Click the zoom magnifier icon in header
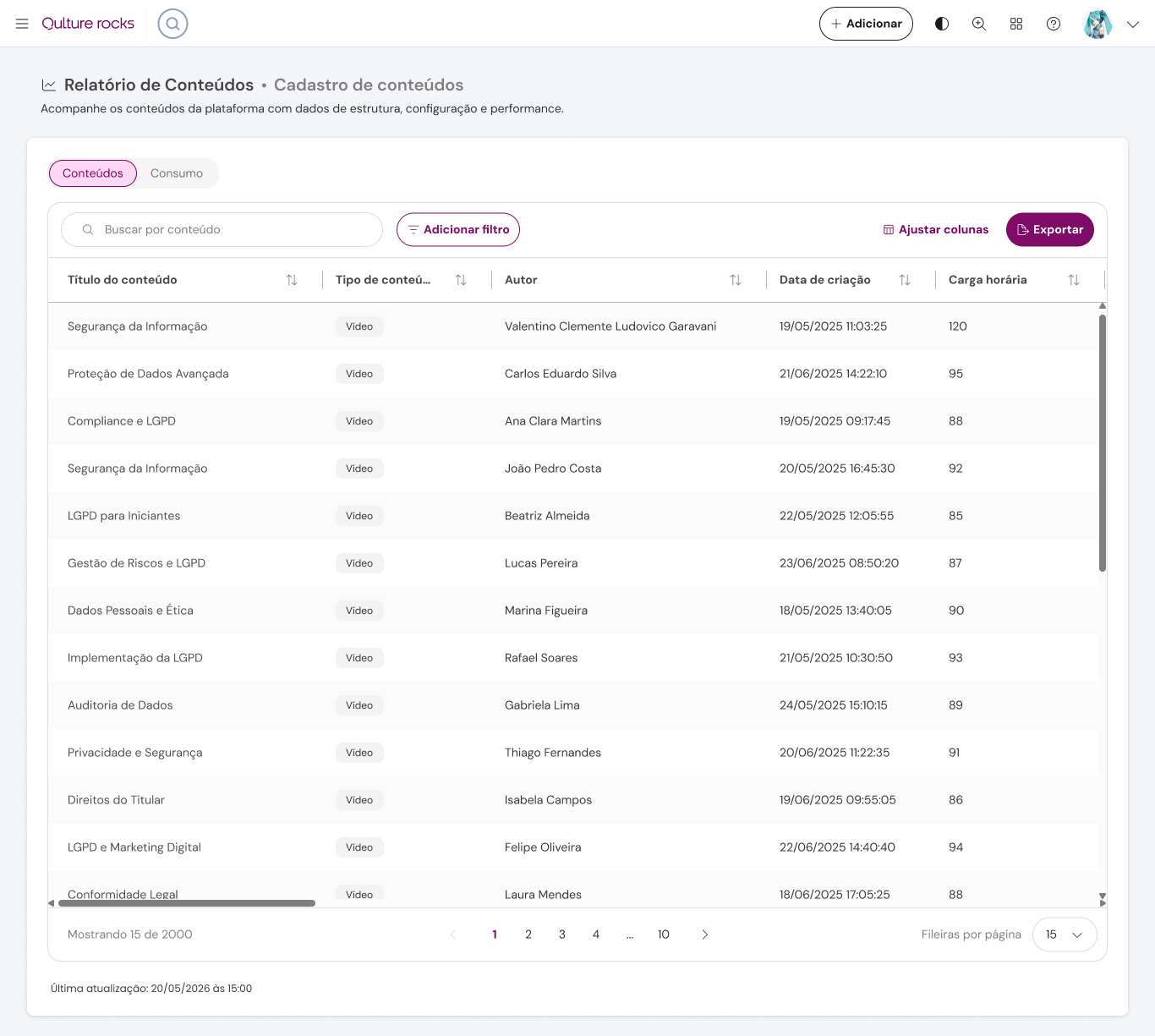This screenshot has height=1036, width=1155. pyautogui.click(x=979, y=24)
